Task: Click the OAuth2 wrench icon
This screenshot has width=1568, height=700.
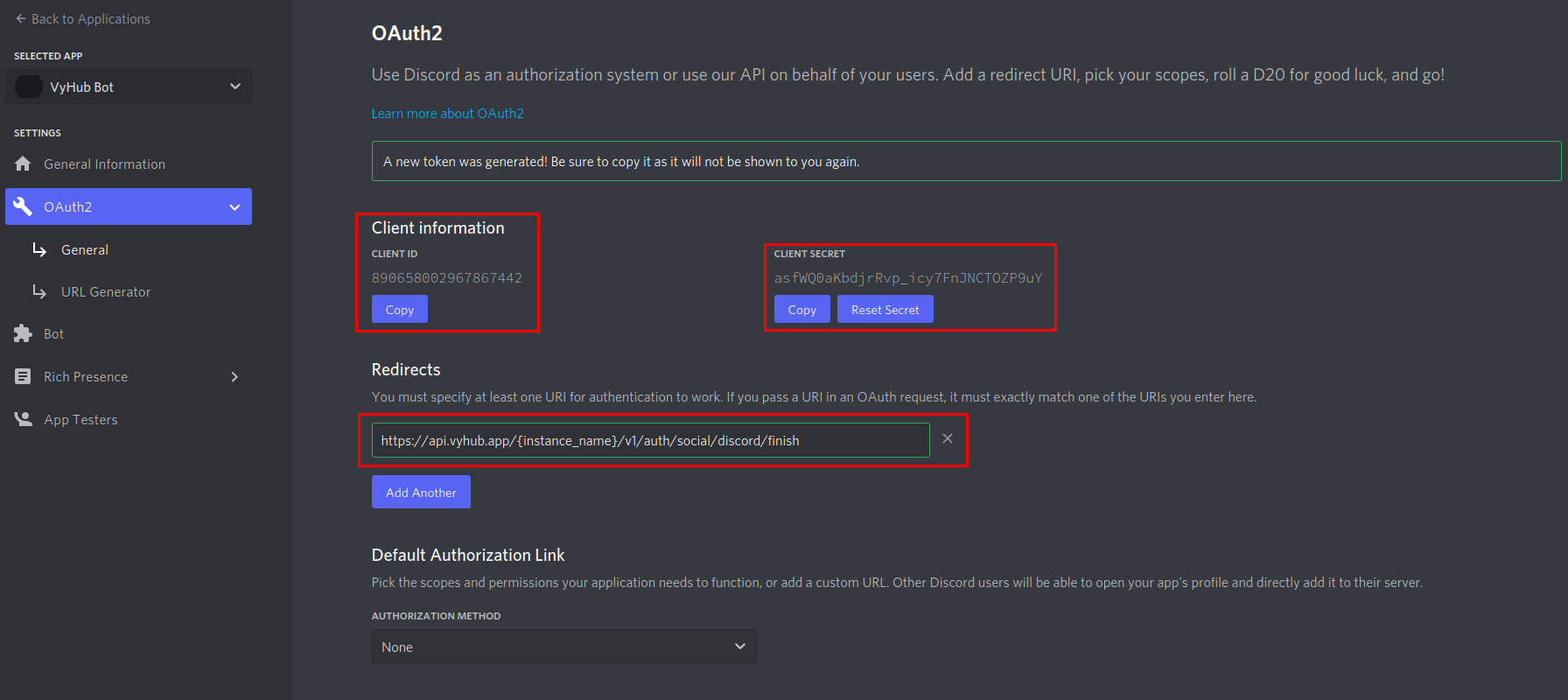Action: pos(23,206)
